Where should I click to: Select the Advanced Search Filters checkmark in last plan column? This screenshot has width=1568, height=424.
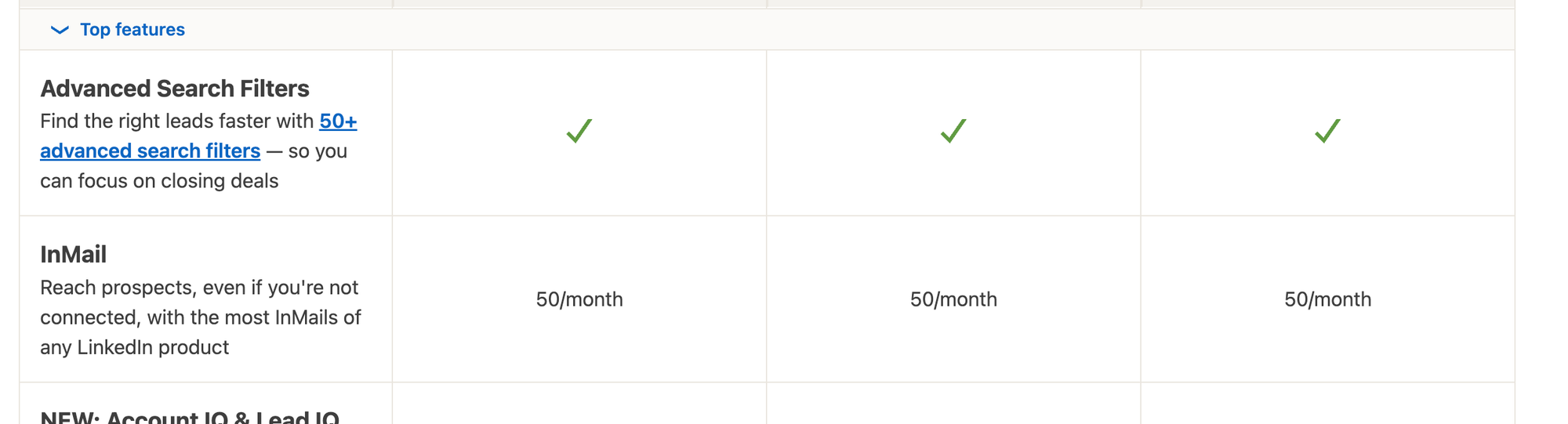(1327, 131)
